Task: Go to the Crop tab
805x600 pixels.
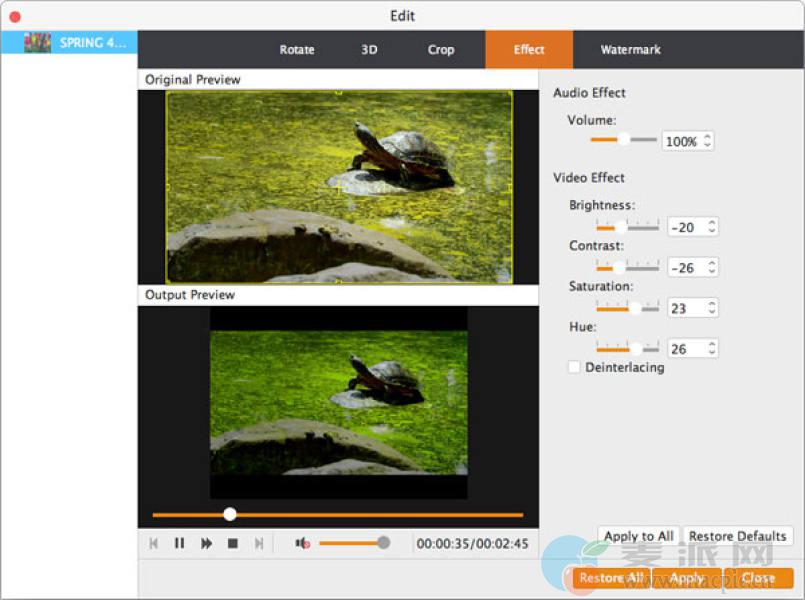Action: coord(441,50)
